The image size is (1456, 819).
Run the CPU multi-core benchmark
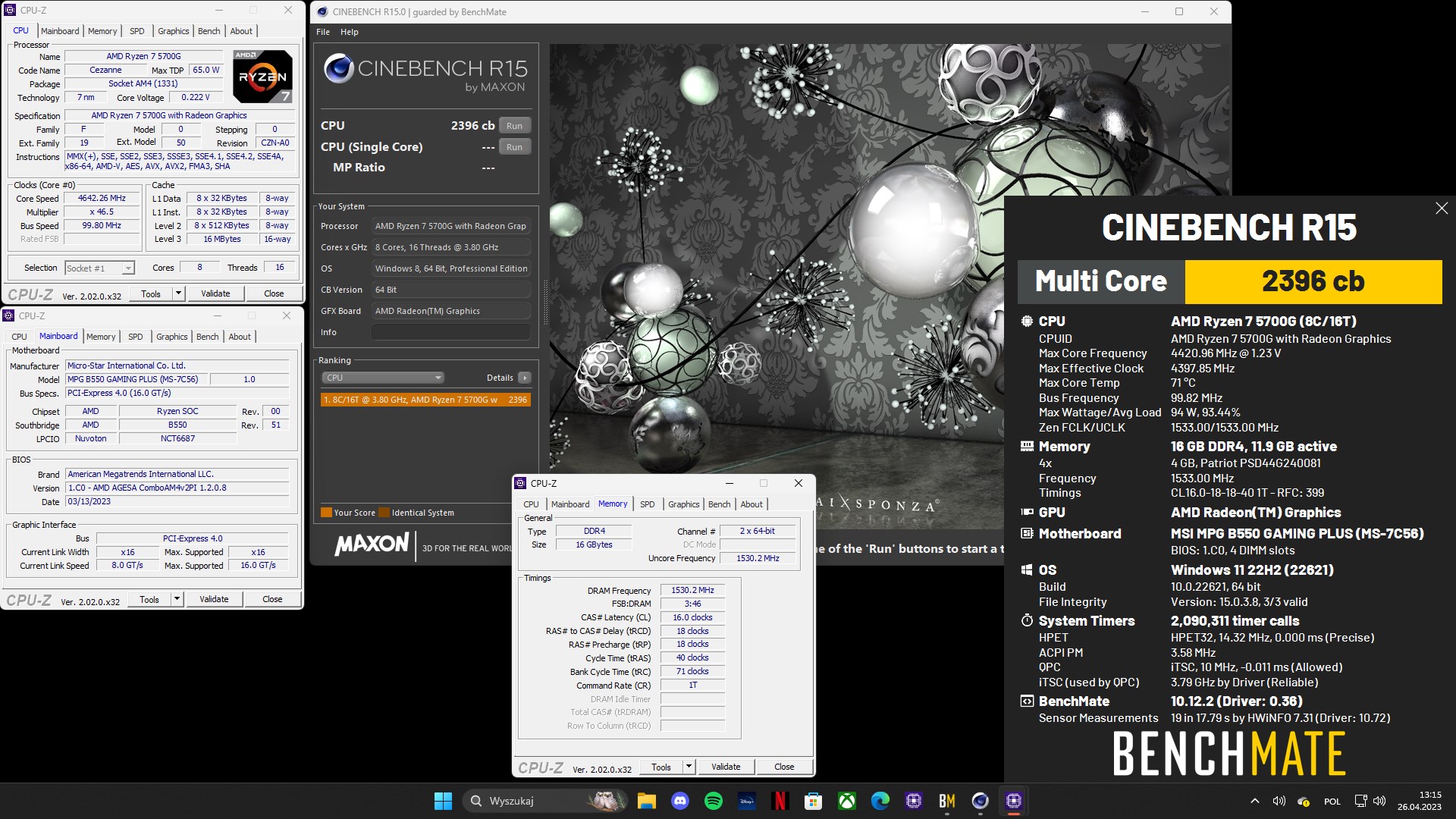pos(514,126)
